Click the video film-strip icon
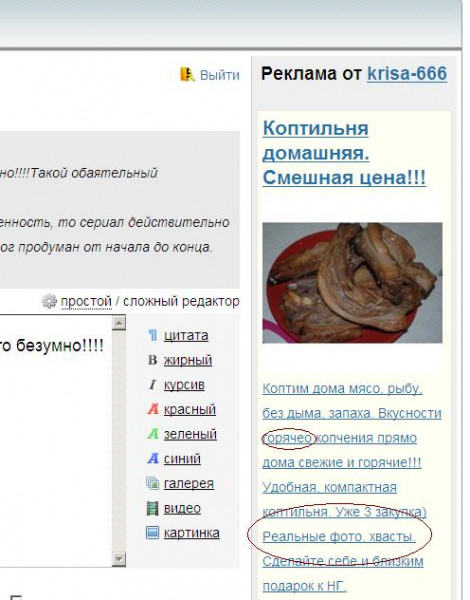 pos(152,508)
